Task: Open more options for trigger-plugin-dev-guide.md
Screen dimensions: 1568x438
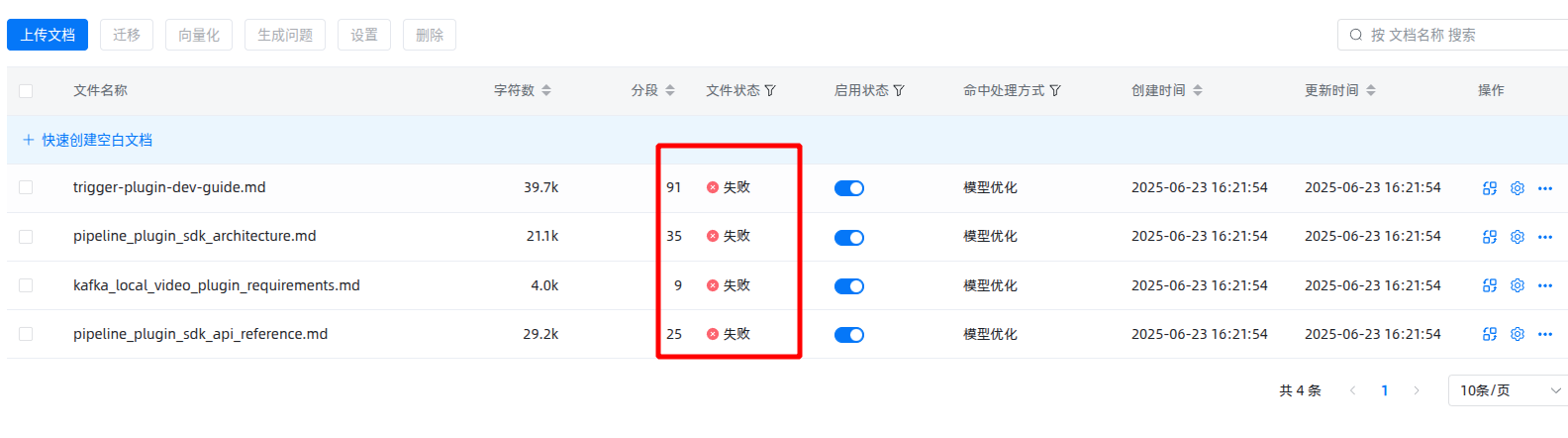Action: [x=1545, y=188]
